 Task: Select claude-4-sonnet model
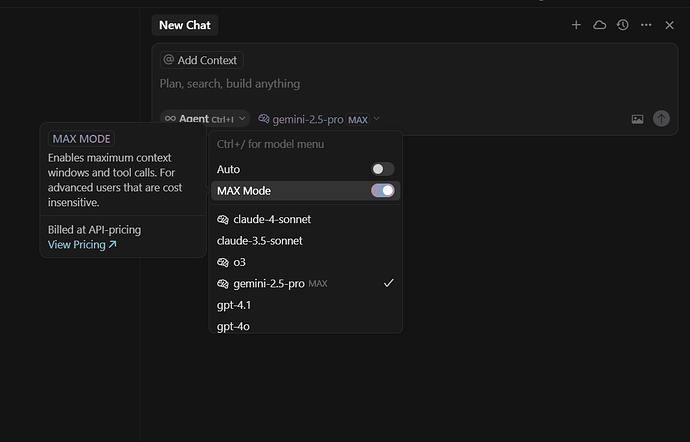[x=305, y=219]
